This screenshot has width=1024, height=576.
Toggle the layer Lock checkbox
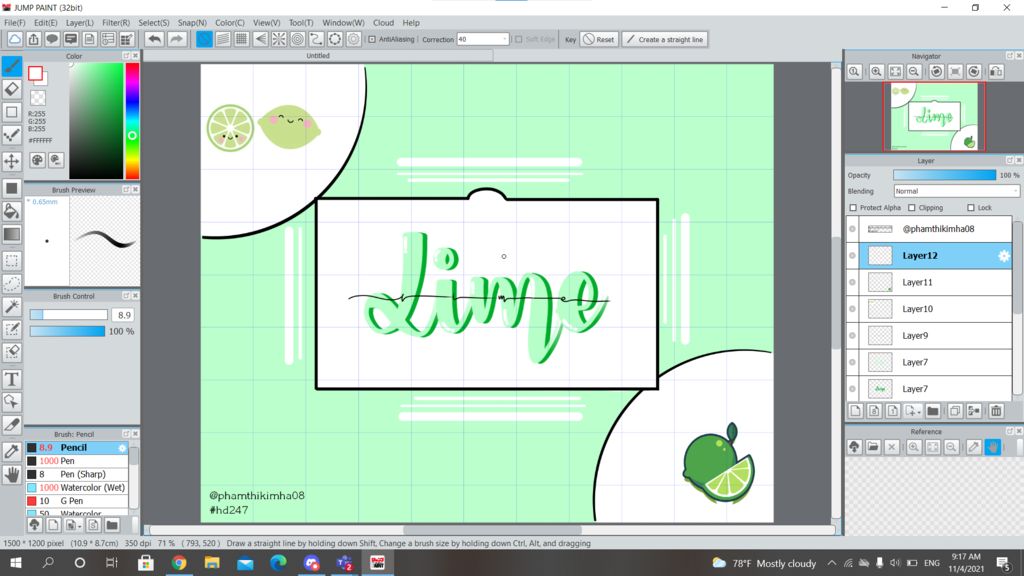970,208
